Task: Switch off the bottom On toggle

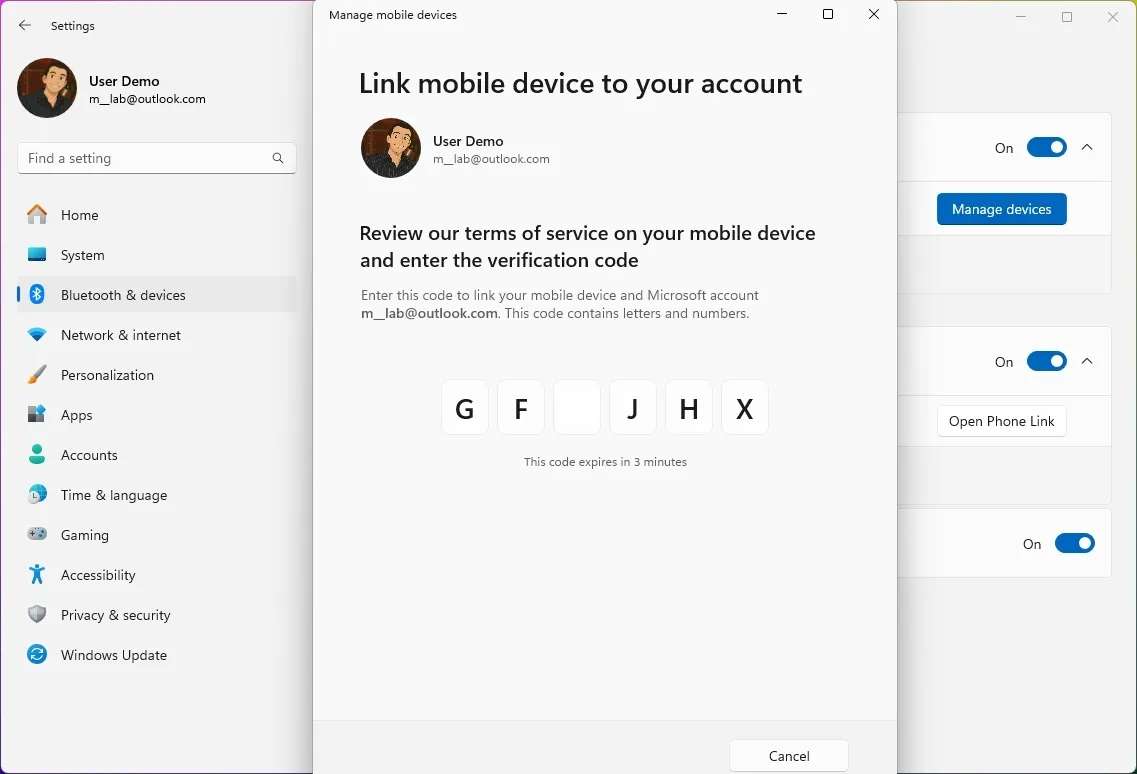Action: point(1075,543)
